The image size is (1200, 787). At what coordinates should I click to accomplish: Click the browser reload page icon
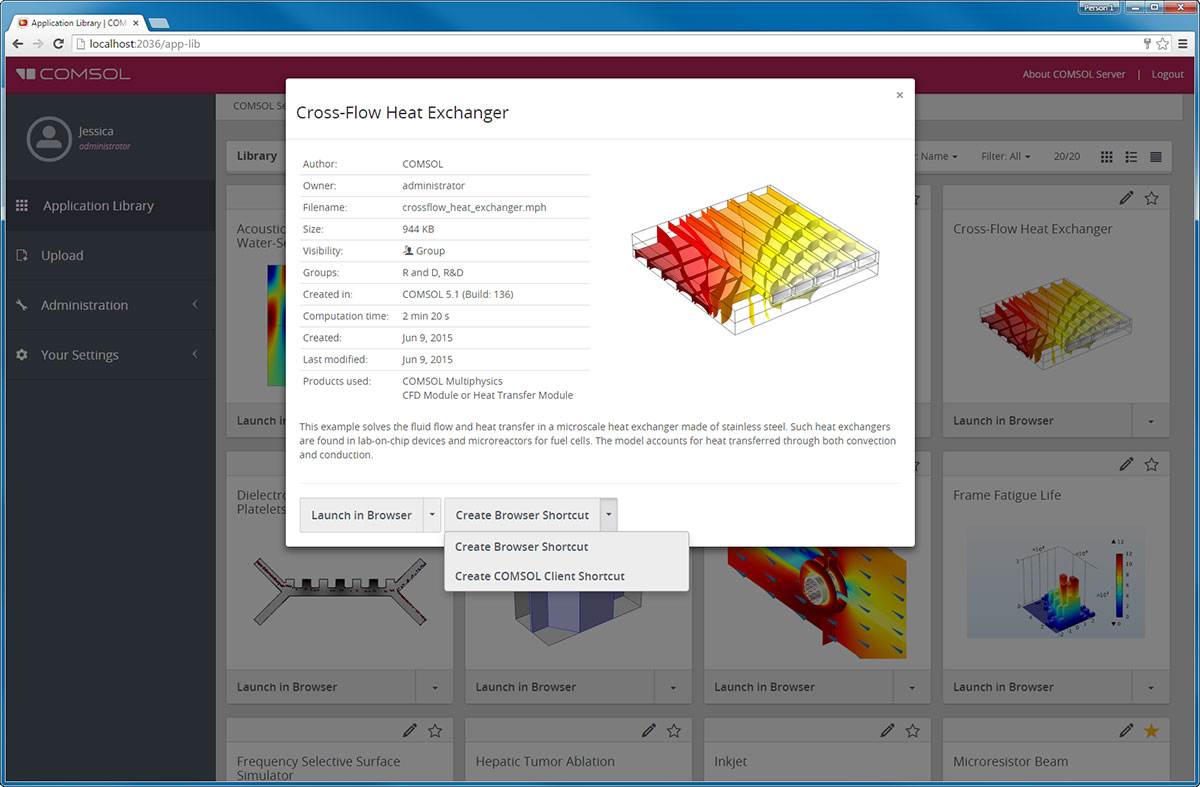tap(59, 44)
